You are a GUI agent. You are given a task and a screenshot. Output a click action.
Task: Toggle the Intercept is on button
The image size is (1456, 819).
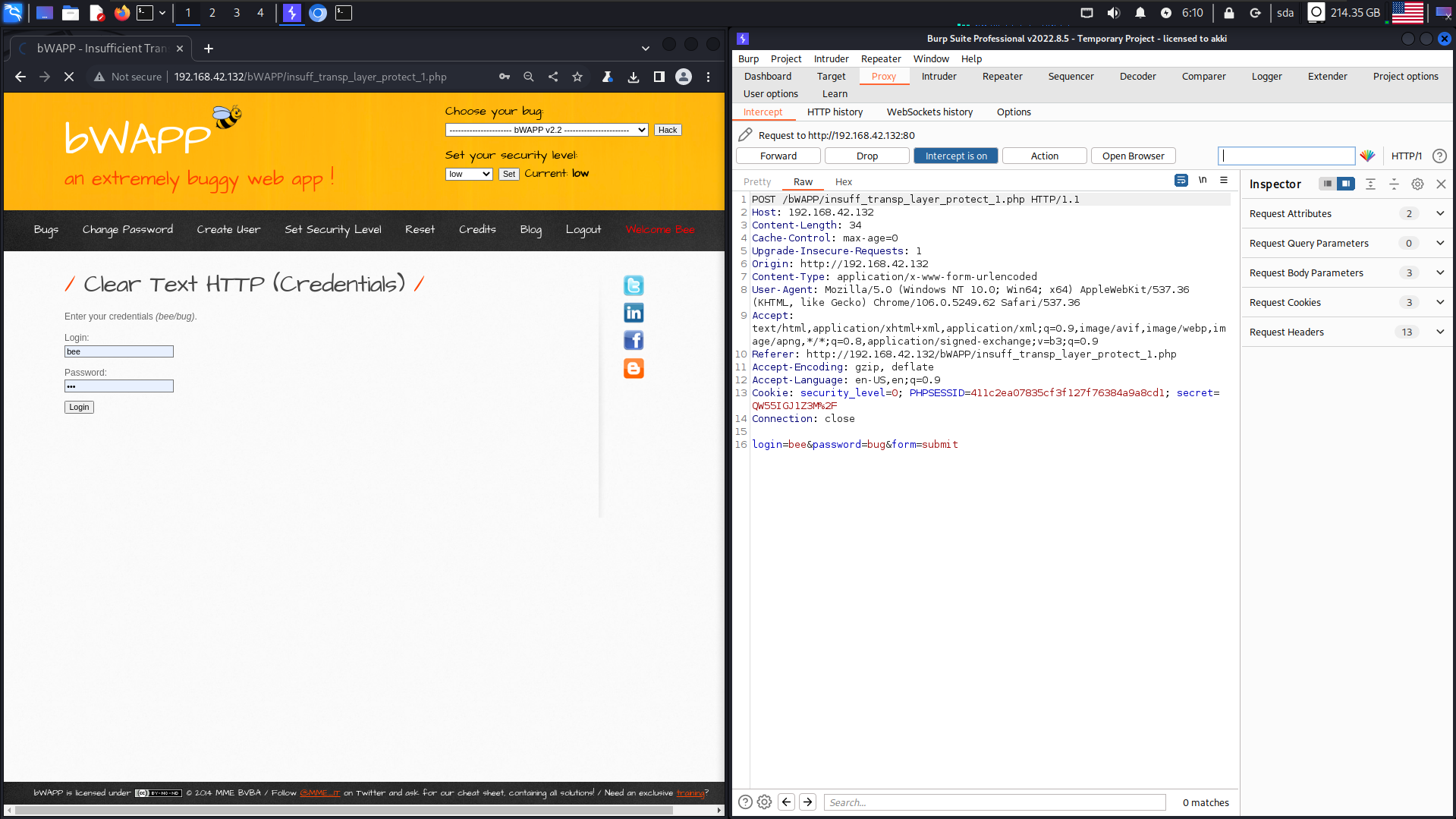pos(955,156)
